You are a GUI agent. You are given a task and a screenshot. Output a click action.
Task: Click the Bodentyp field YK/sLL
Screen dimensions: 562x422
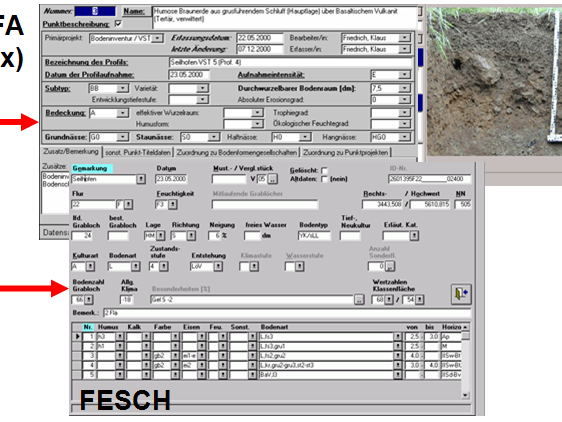[x=314, y=236]
